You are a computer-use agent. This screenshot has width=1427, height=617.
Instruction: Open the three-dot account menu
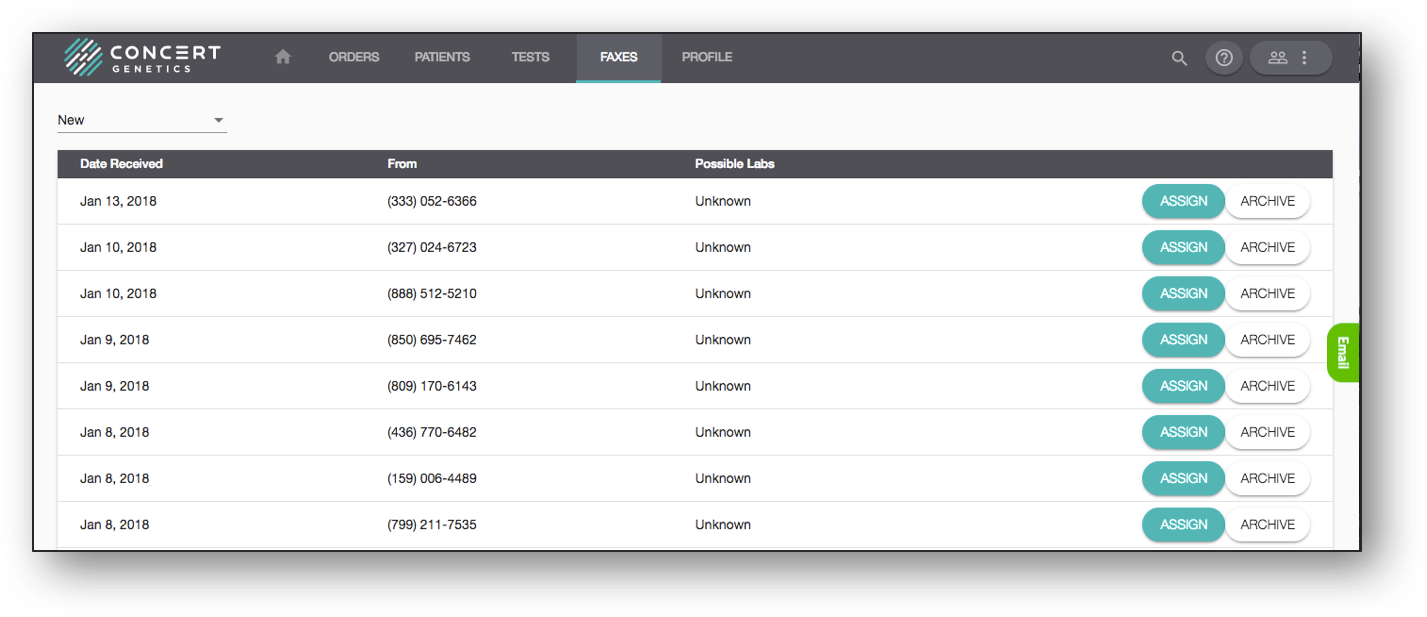(1304, 58)
